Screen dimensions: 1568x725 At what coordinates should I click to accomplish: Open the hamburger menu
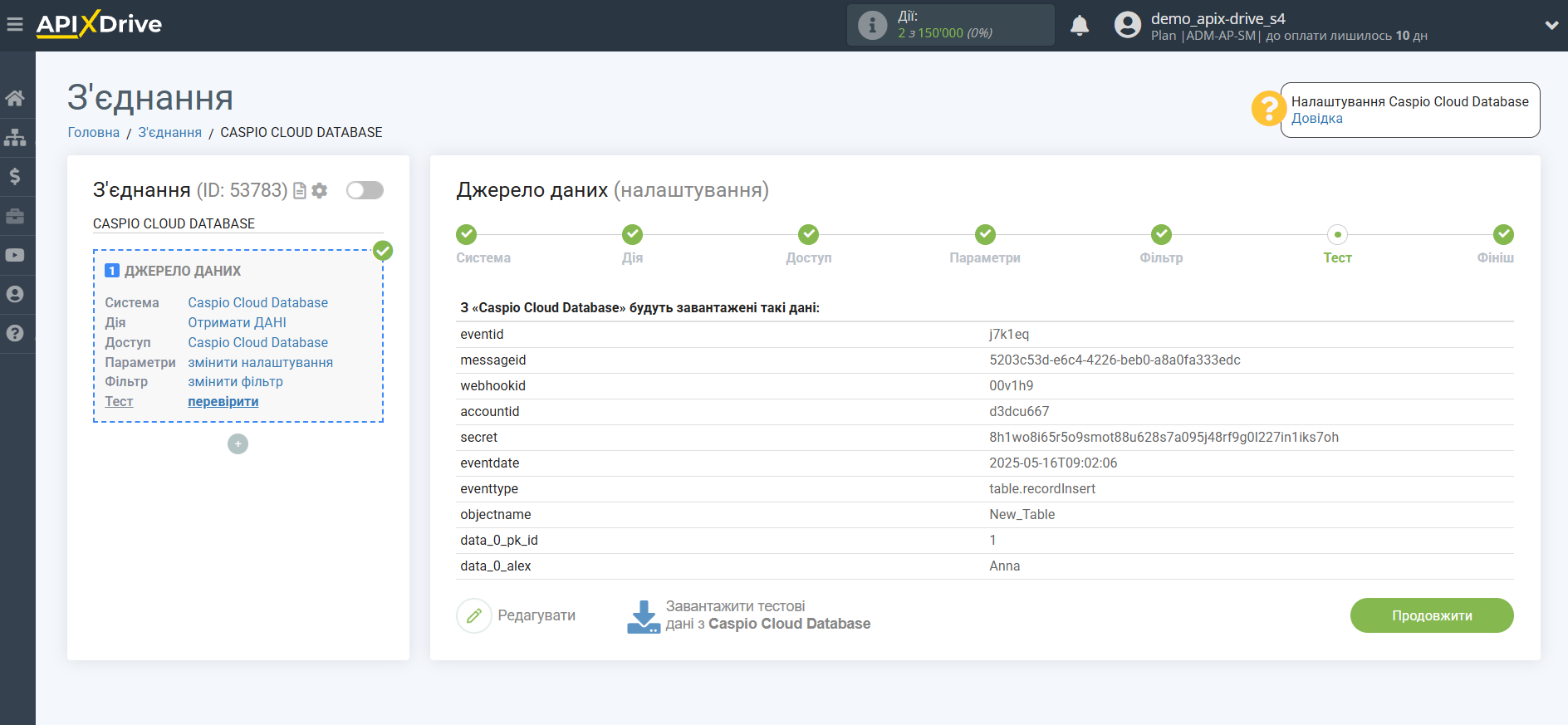tap(14, 25)
